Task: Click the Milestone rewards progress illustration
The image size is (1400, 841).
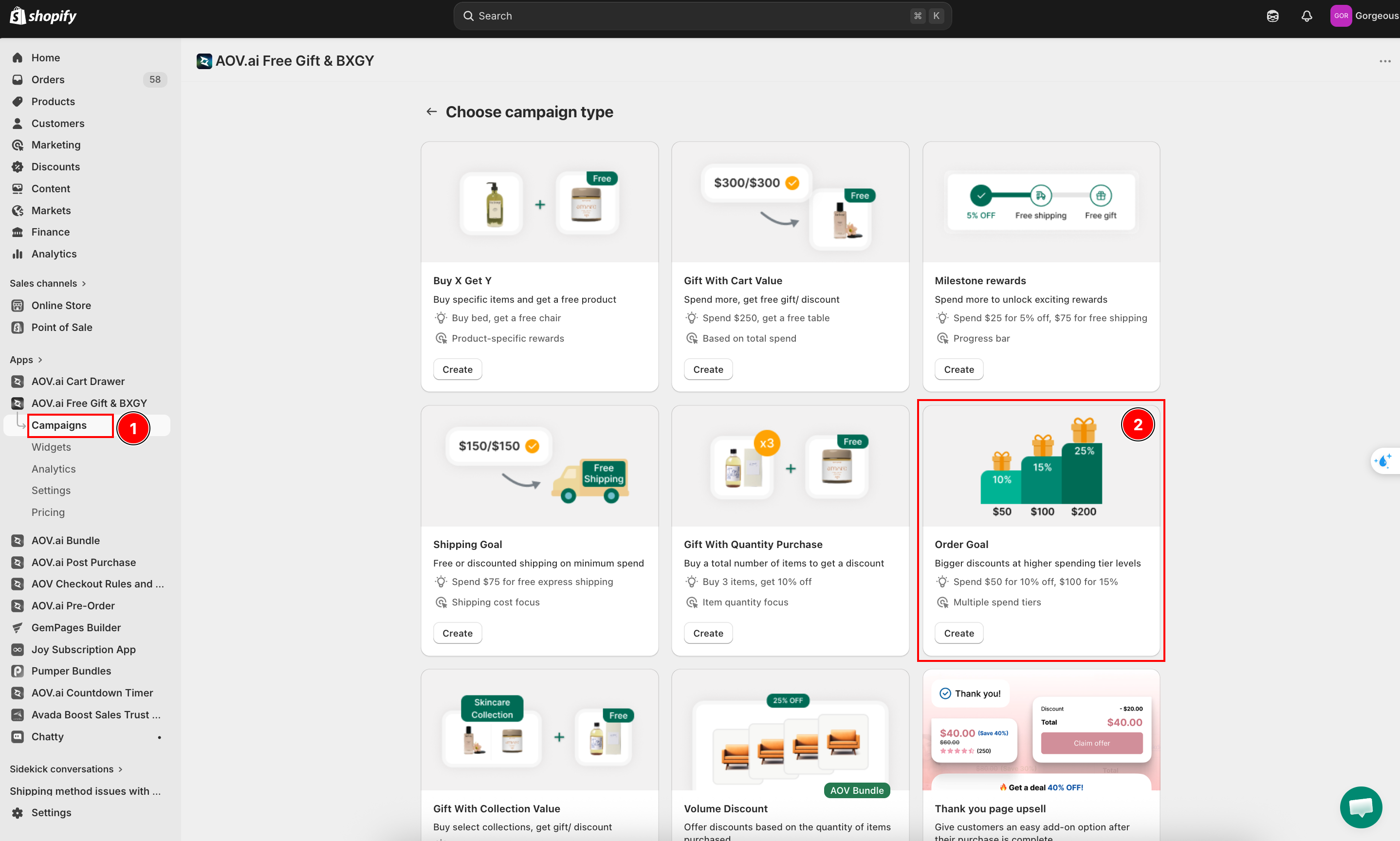Action: 1041,202
